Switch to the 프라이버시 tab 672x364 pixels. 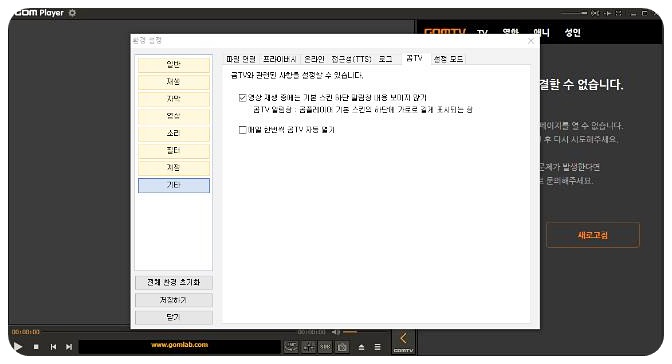(279, 59)
